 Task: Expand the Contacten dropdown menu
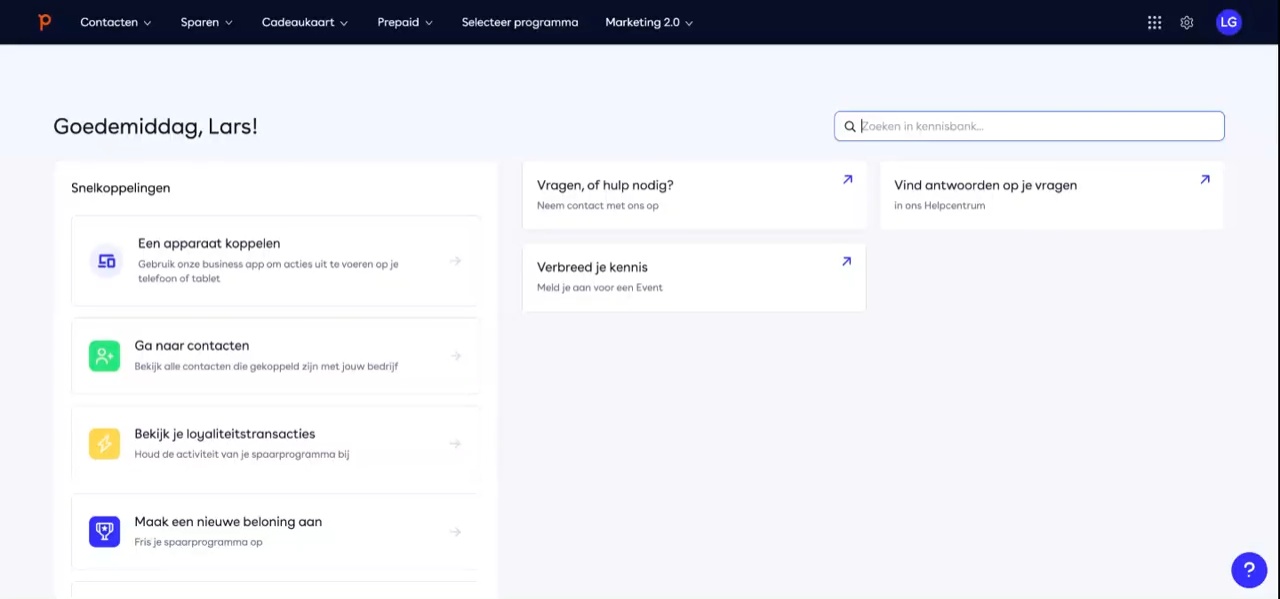116,22
